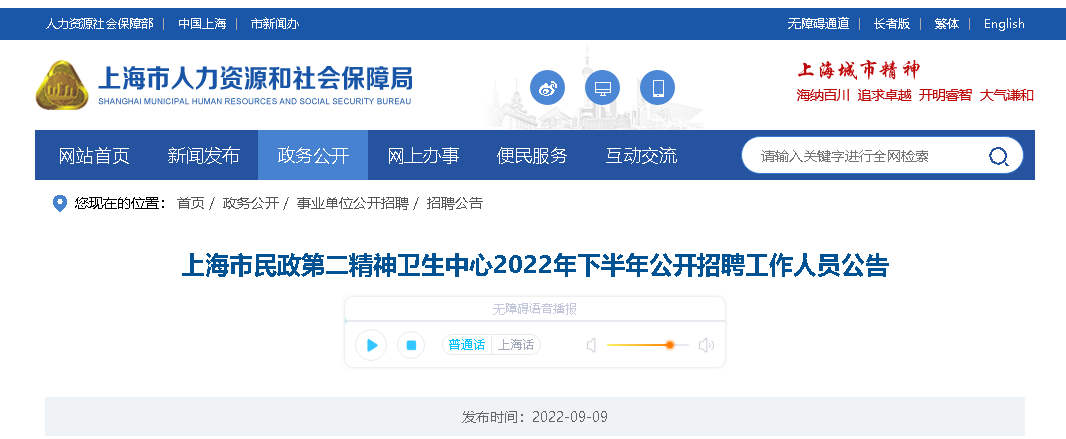Click the location pin icon
The image size is (1066, 439).
tap(60, 203)
